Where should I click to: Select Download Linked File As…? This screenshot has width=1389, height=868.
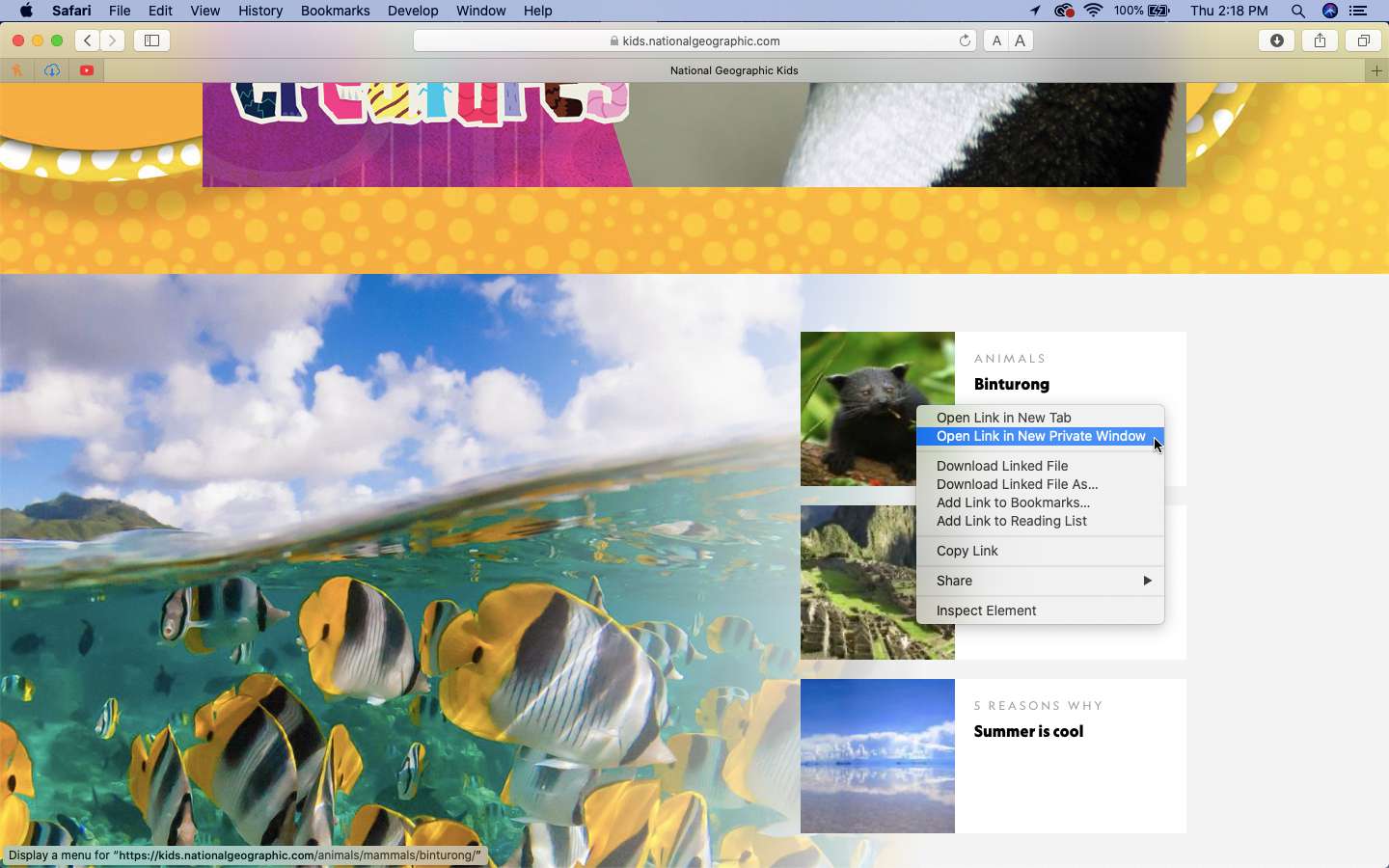[x=1041, y=484]
